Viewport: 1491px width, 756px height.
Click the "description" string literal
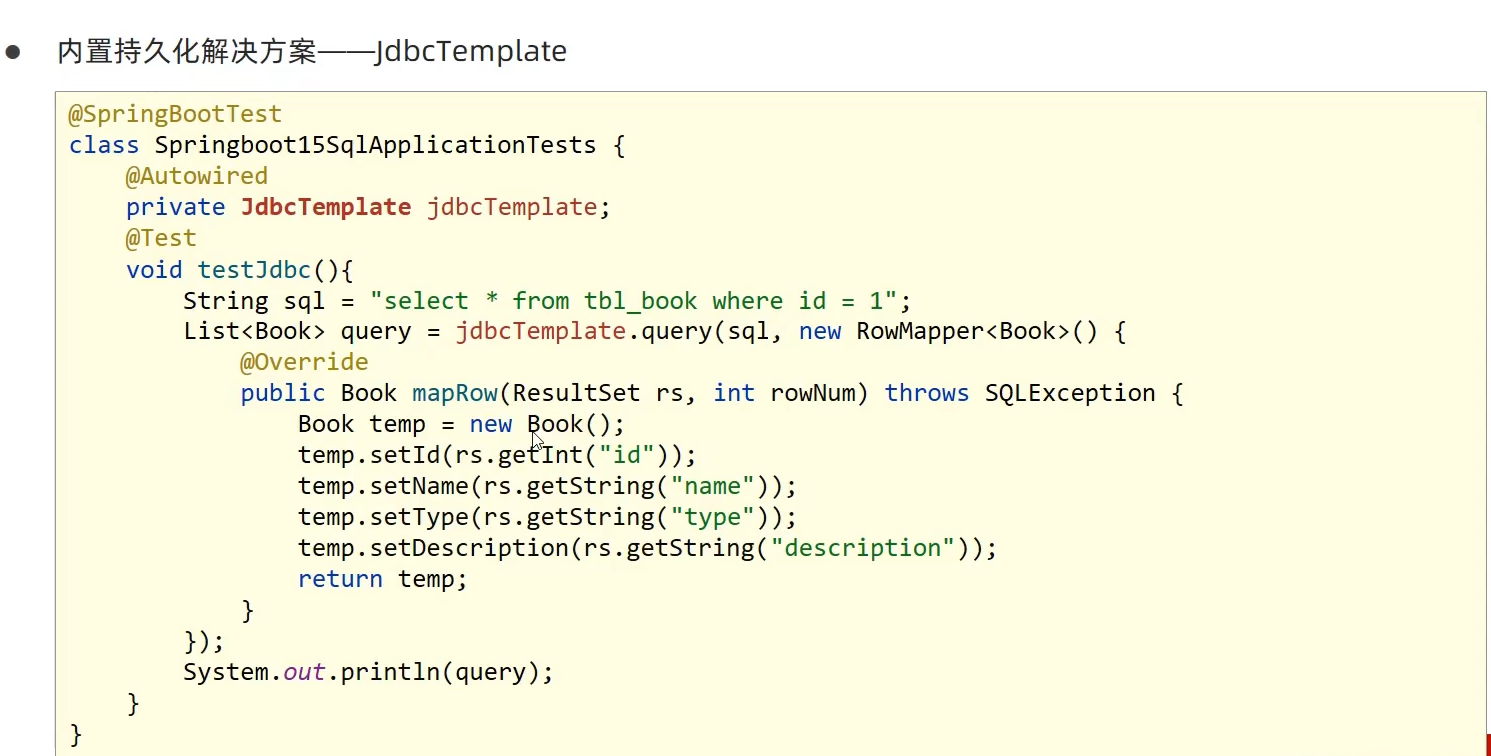click(862, 548)
